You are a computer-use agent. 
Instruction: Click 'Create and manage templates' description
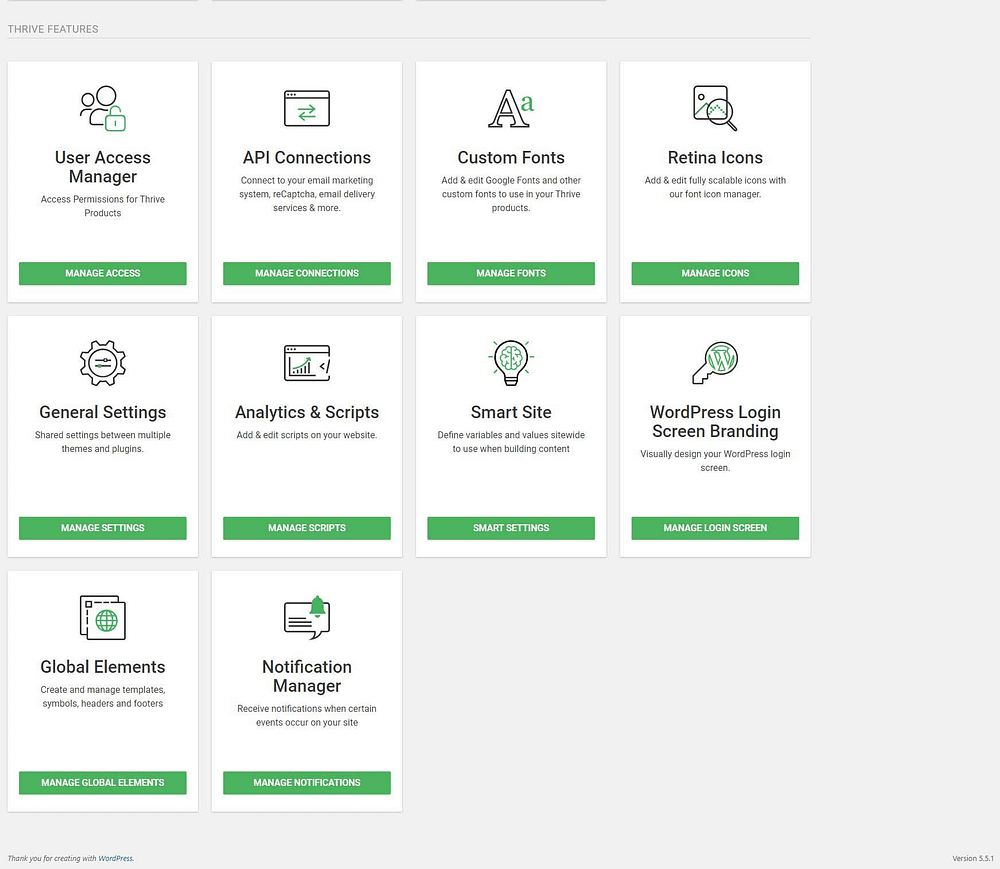(x=103, y=697)
